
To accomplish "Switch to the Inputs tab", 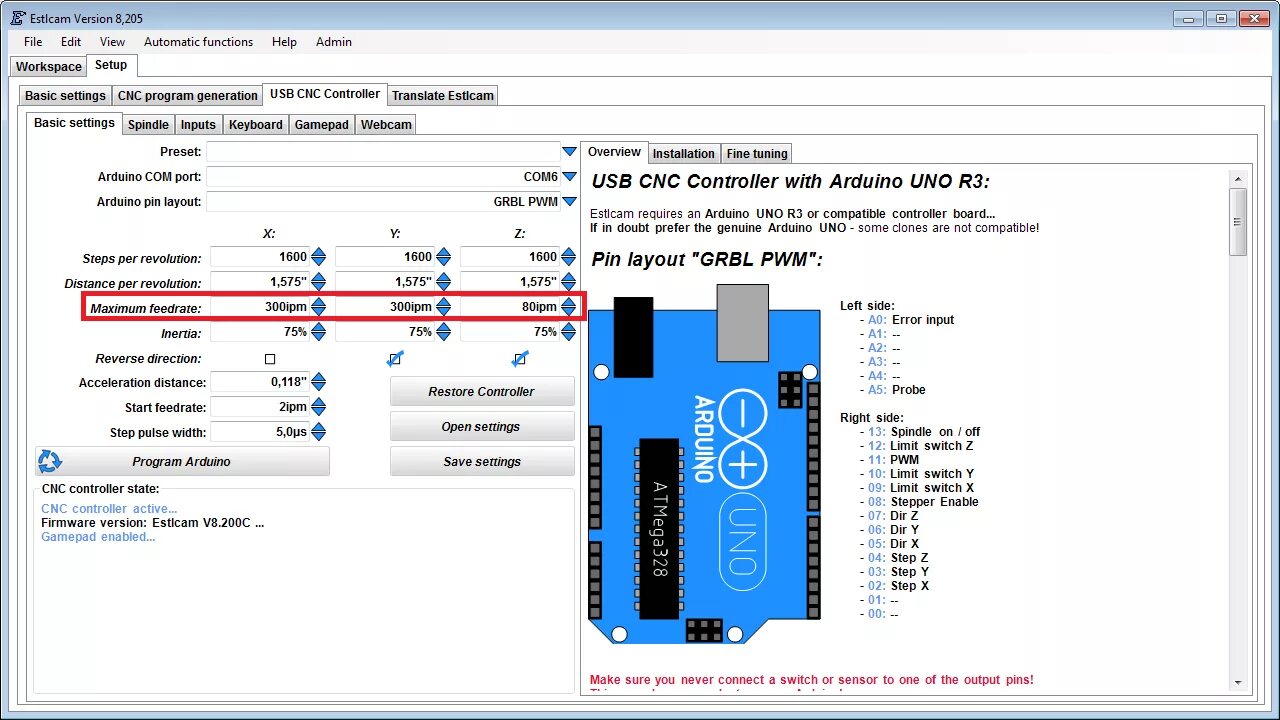I will [x=198, y=124].
